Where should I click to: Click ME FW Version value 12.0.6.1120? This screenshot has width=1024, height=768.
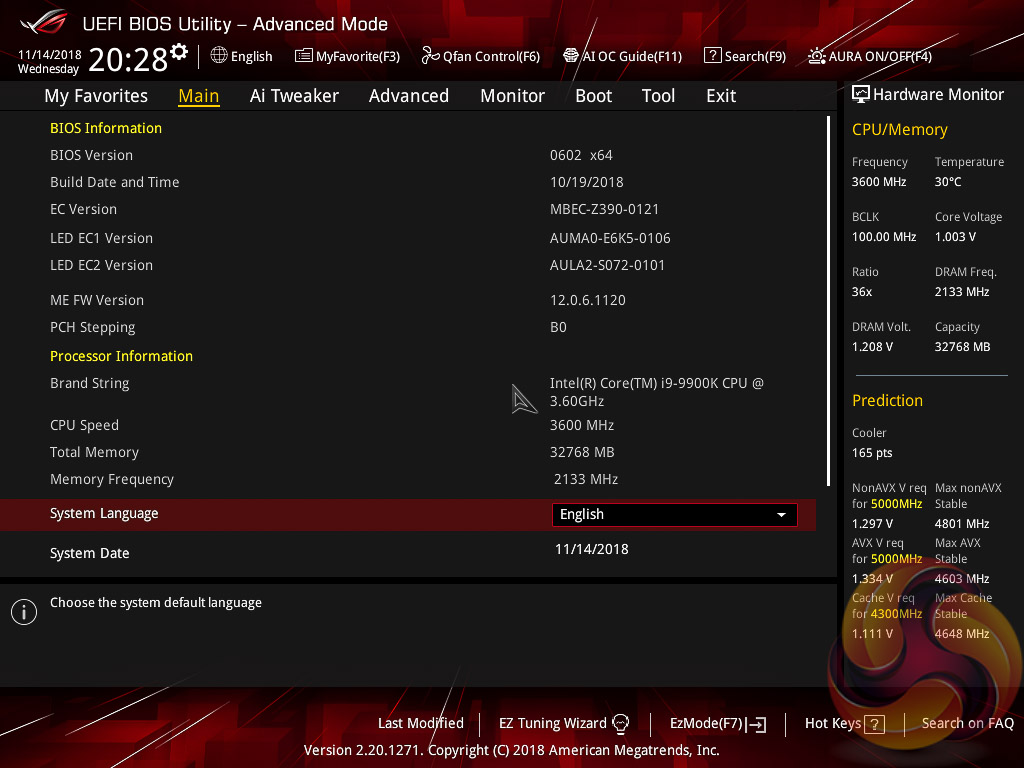click(x=588, y=300)
